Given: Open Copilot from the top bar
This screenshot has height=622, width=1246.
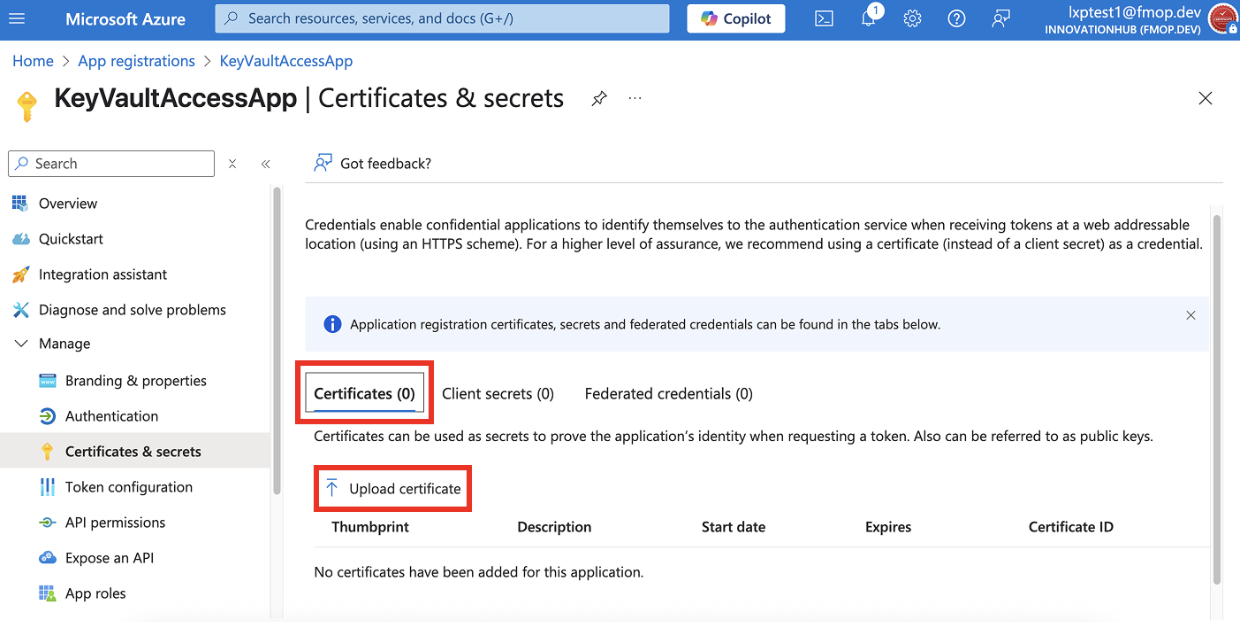Looking at the screenshot, I should pos(736,18).
